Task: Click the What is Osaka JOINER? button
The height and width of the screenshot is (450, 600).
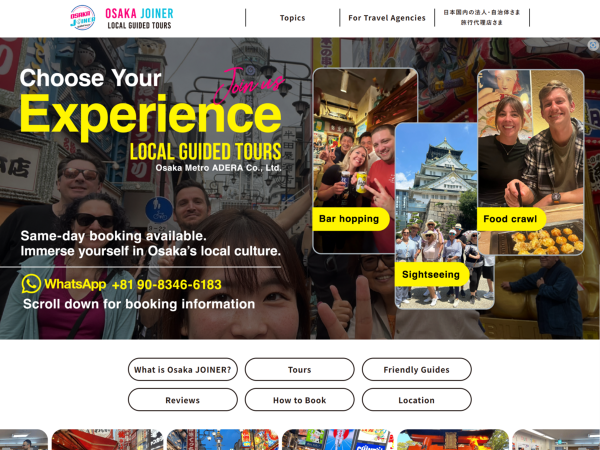Action: [183, 370]
